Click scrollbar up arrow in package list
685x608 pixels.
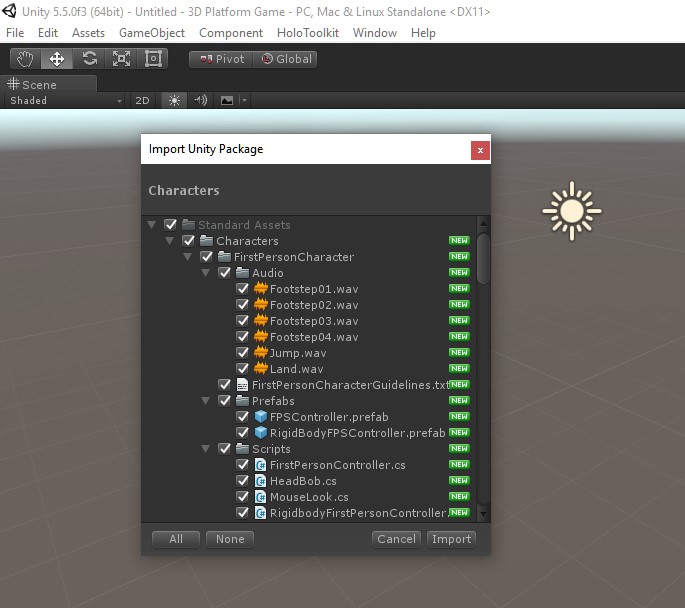click(x=483, y=224)
